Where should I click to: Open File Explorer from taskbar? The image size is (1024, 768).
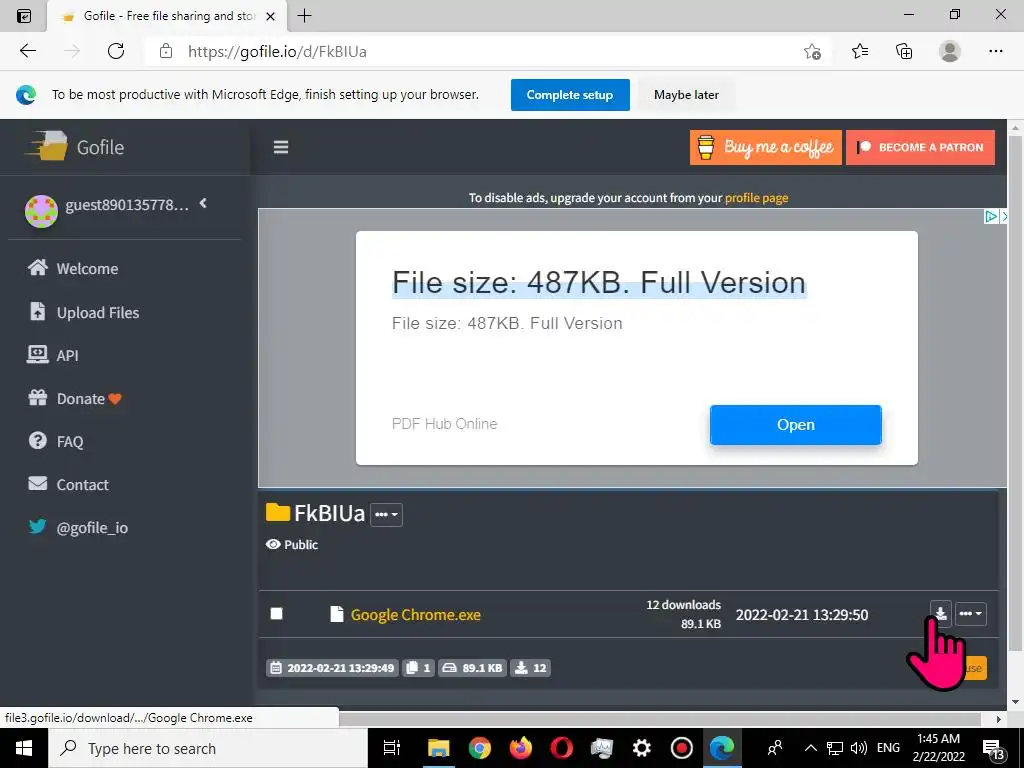(x=438, y=748)
